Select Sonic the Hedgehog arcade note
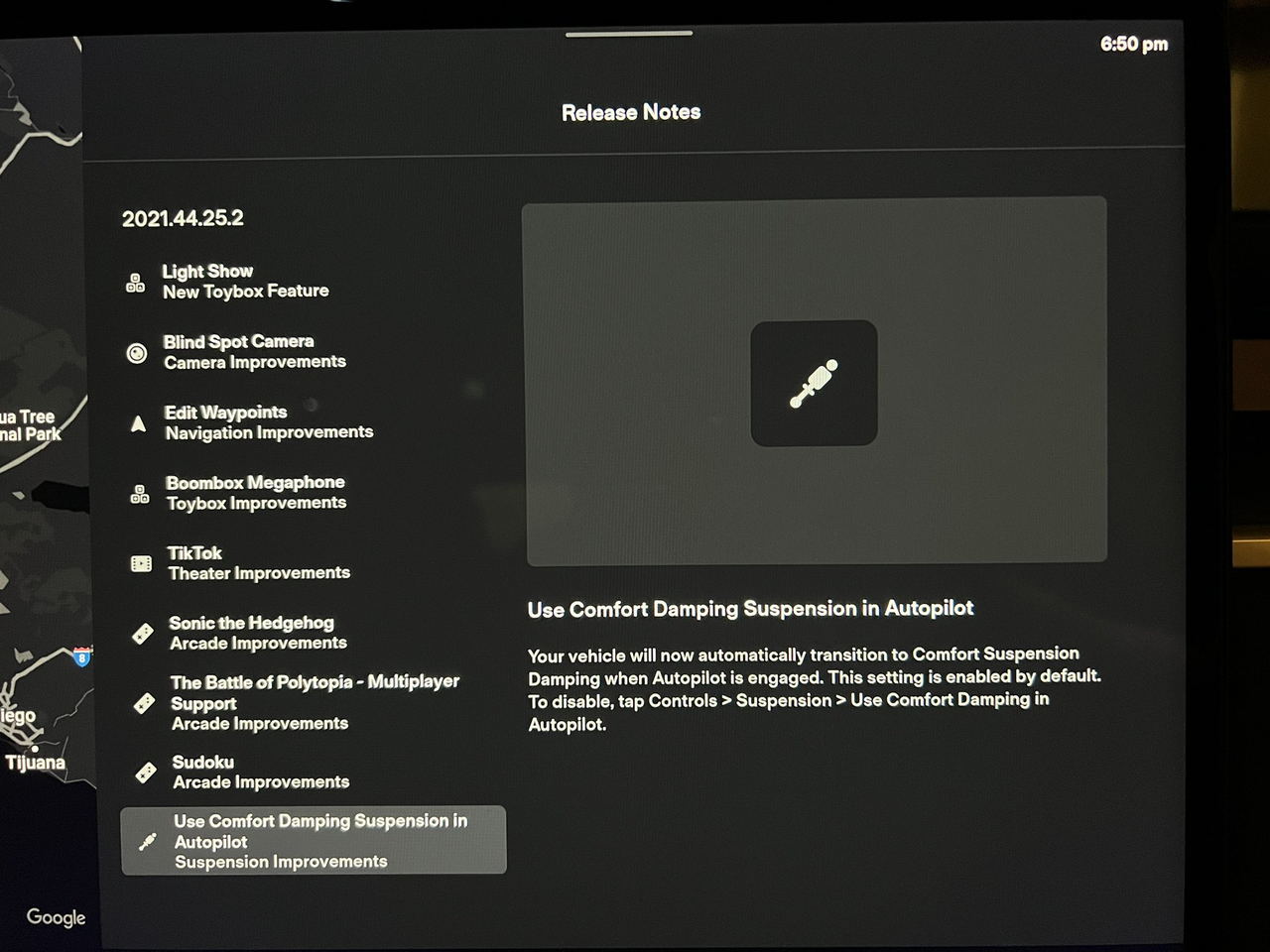Viewport: 1270px width, 952px height. (x=257, y=633)
